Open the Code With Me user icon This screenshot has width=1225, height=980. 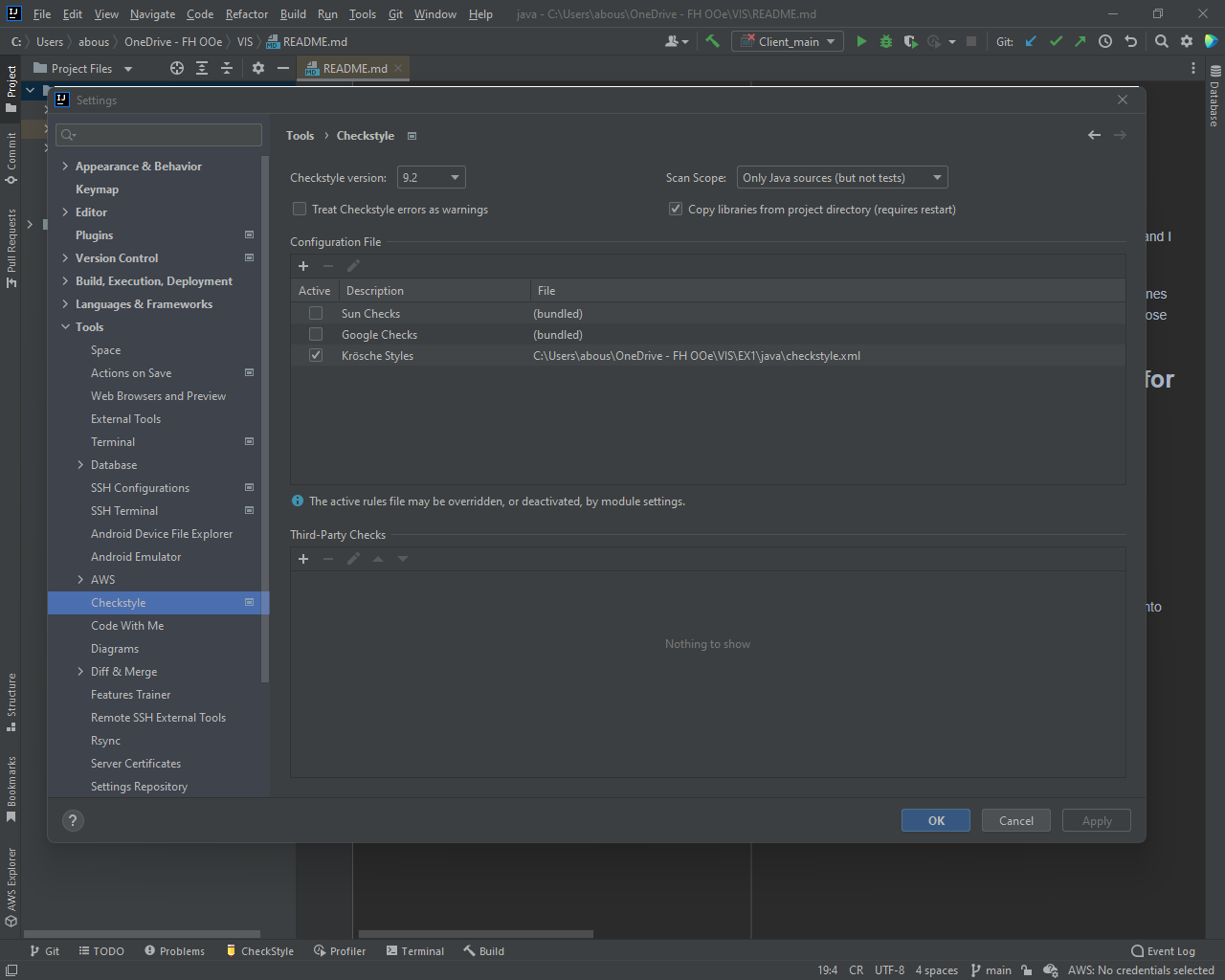coord(676,41)
